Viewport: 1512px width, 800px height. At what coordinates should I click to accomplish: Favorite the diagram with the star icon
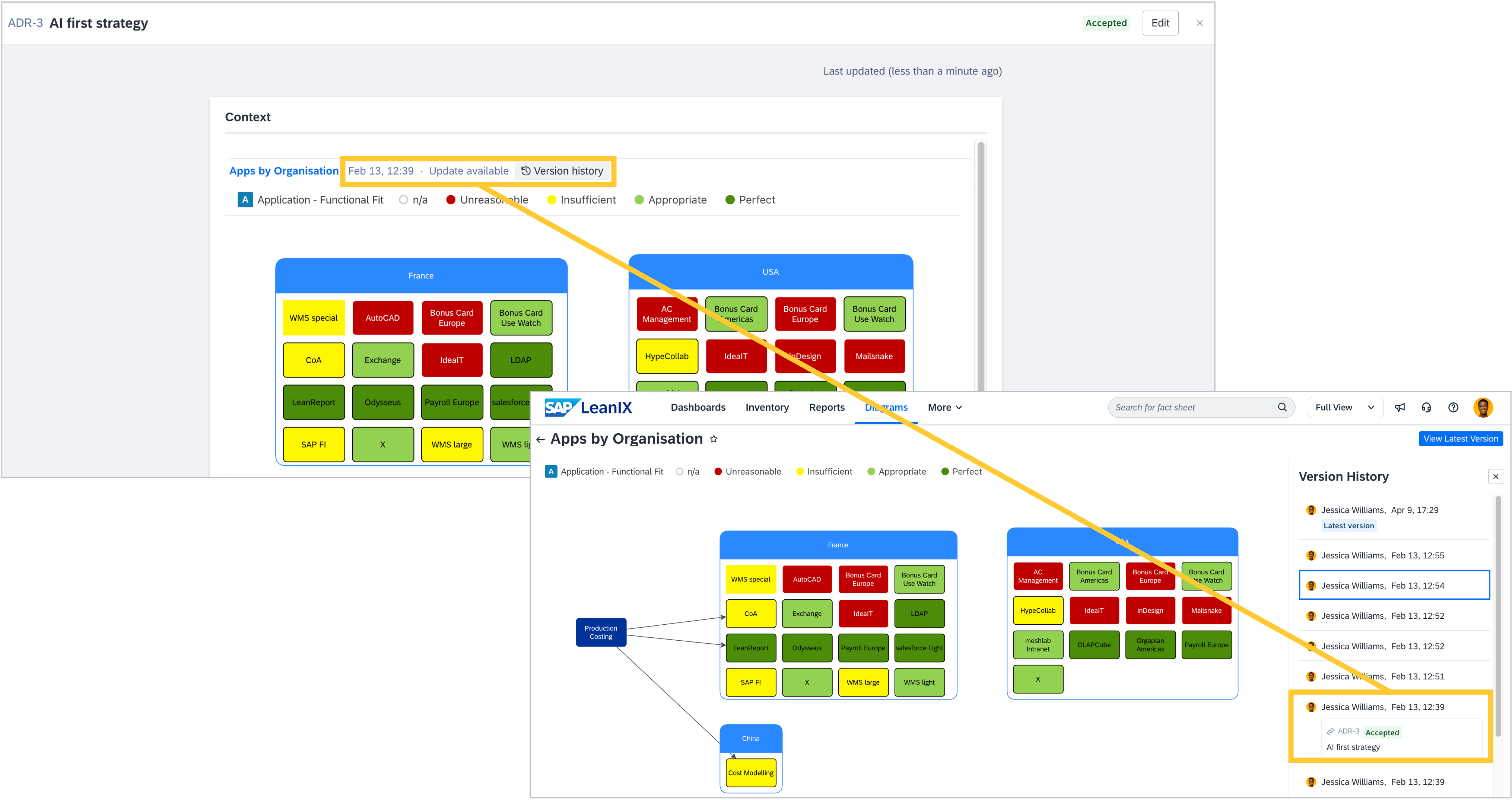pos(714,439)
